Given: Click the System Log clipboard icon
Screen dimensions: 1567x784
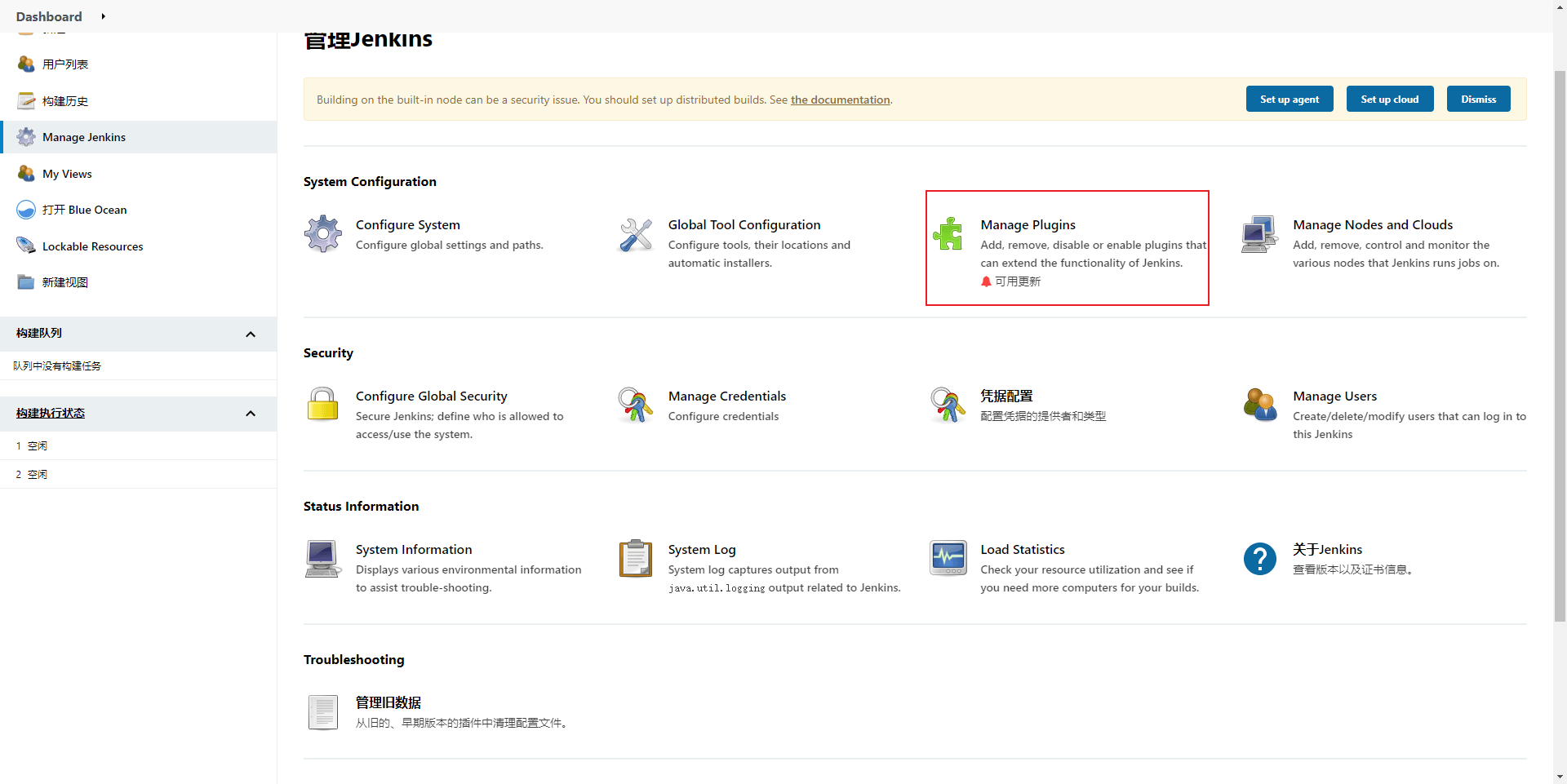Looking at the screenshot, I should pos(636,559).
